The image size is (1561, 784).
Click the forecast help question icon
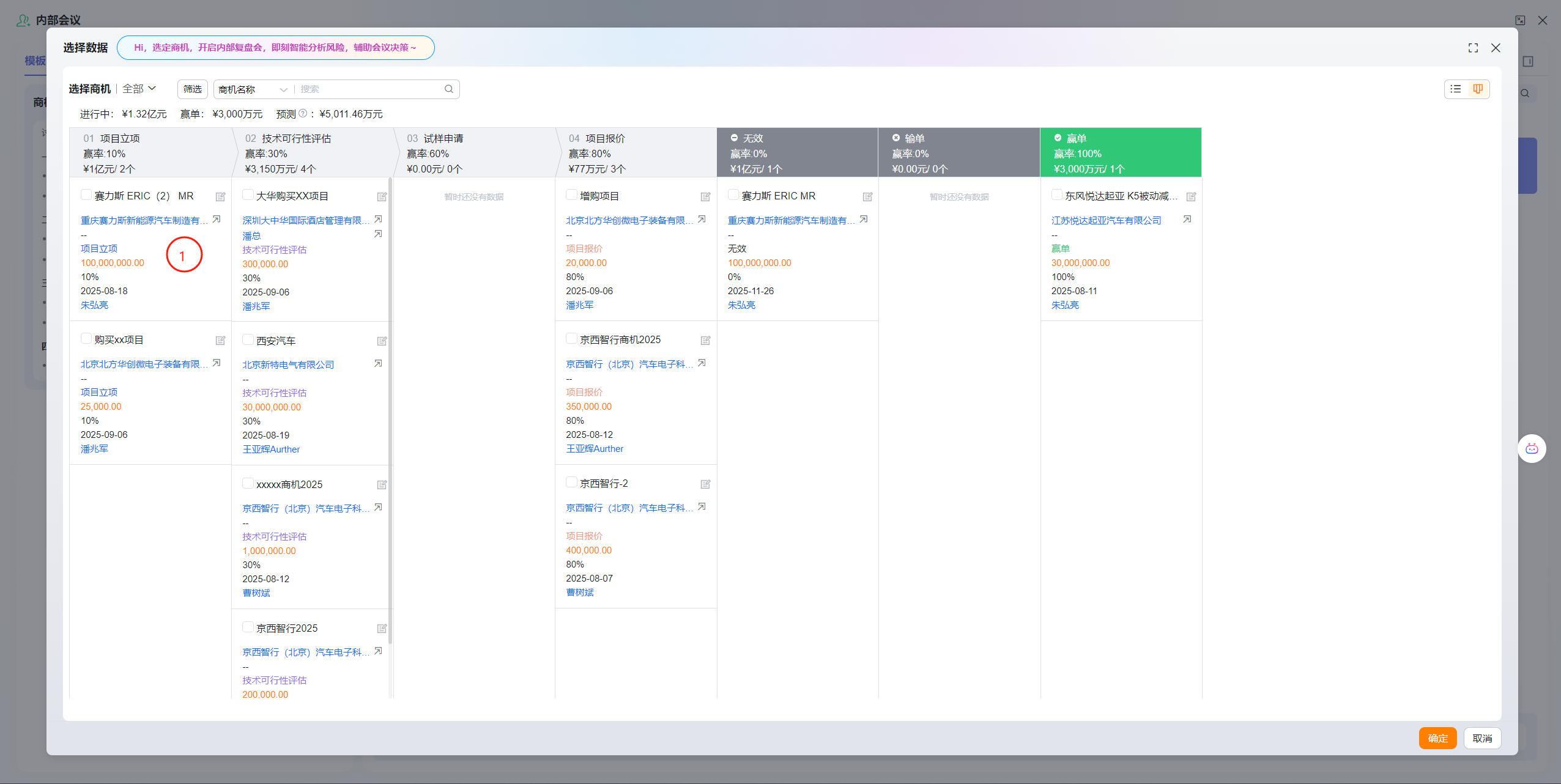(303, 114)
